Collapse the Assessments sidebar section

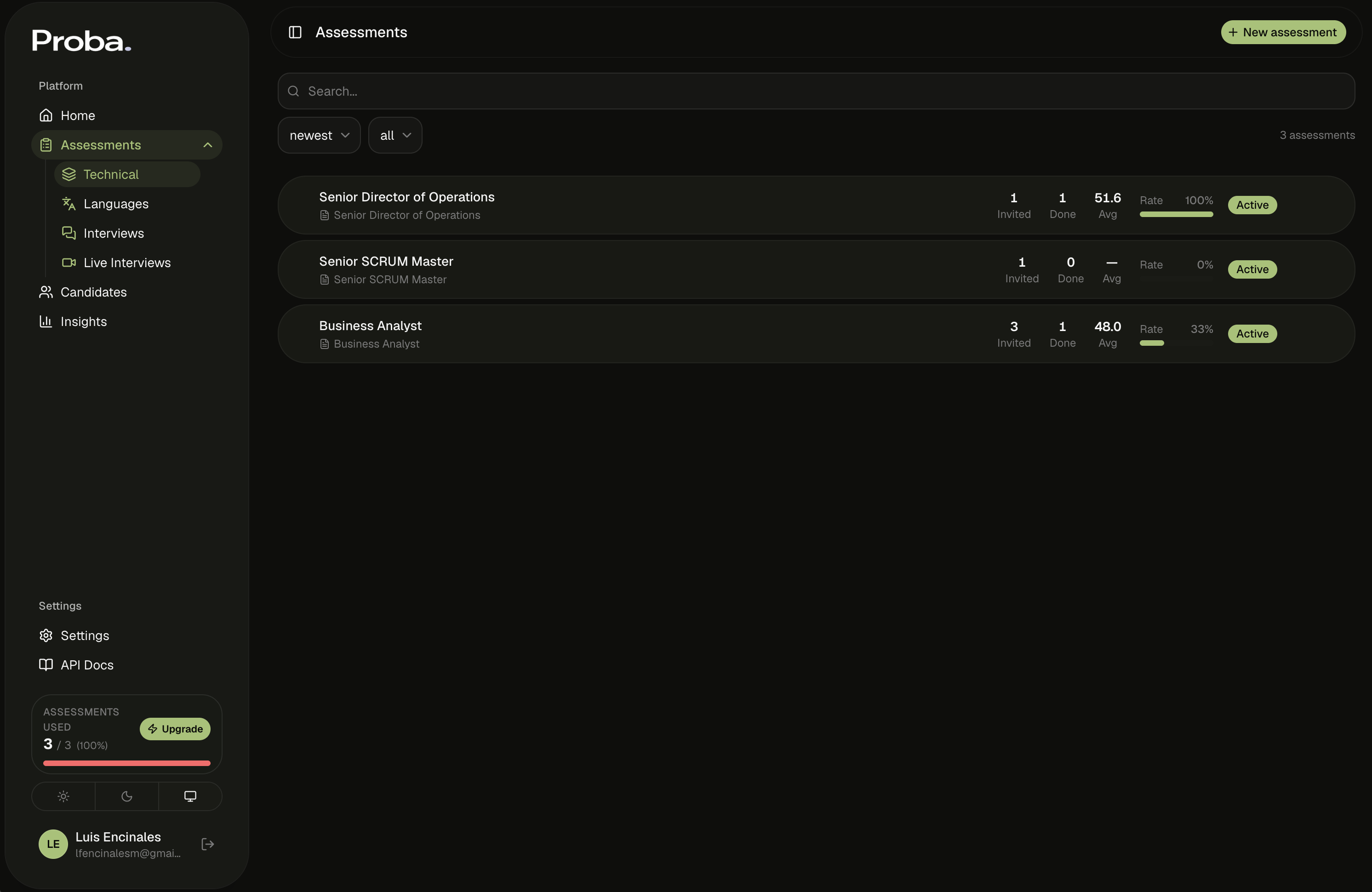pos(208,145)
